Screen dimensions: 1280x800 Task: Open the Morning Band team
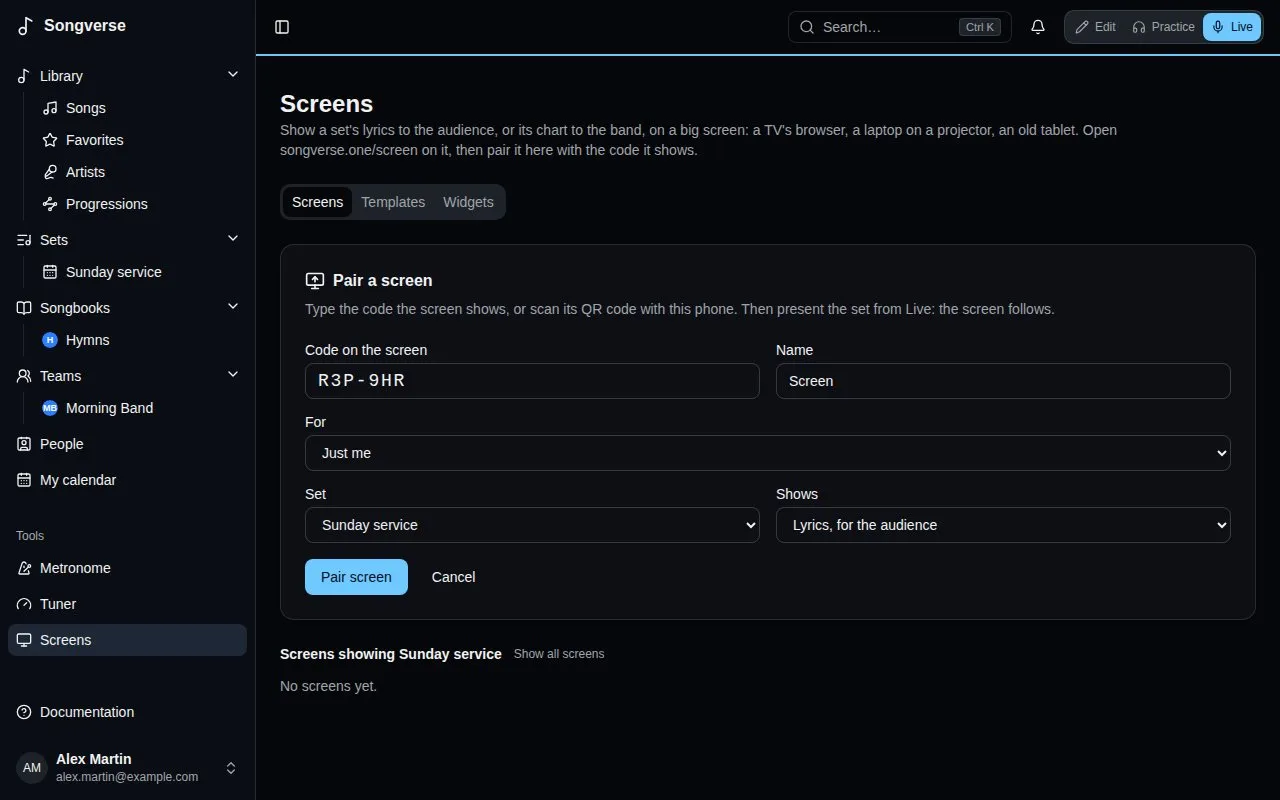140,408
